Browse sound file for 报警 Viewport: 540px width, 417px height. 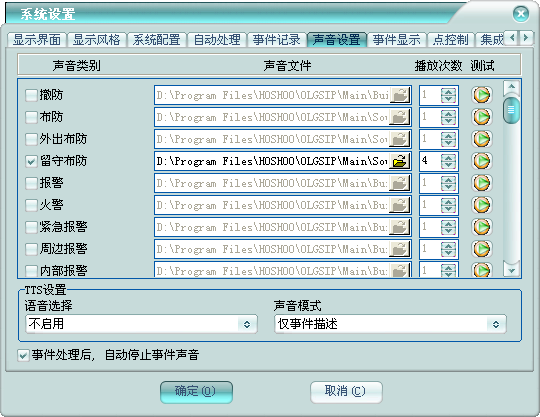coord(399,183)
